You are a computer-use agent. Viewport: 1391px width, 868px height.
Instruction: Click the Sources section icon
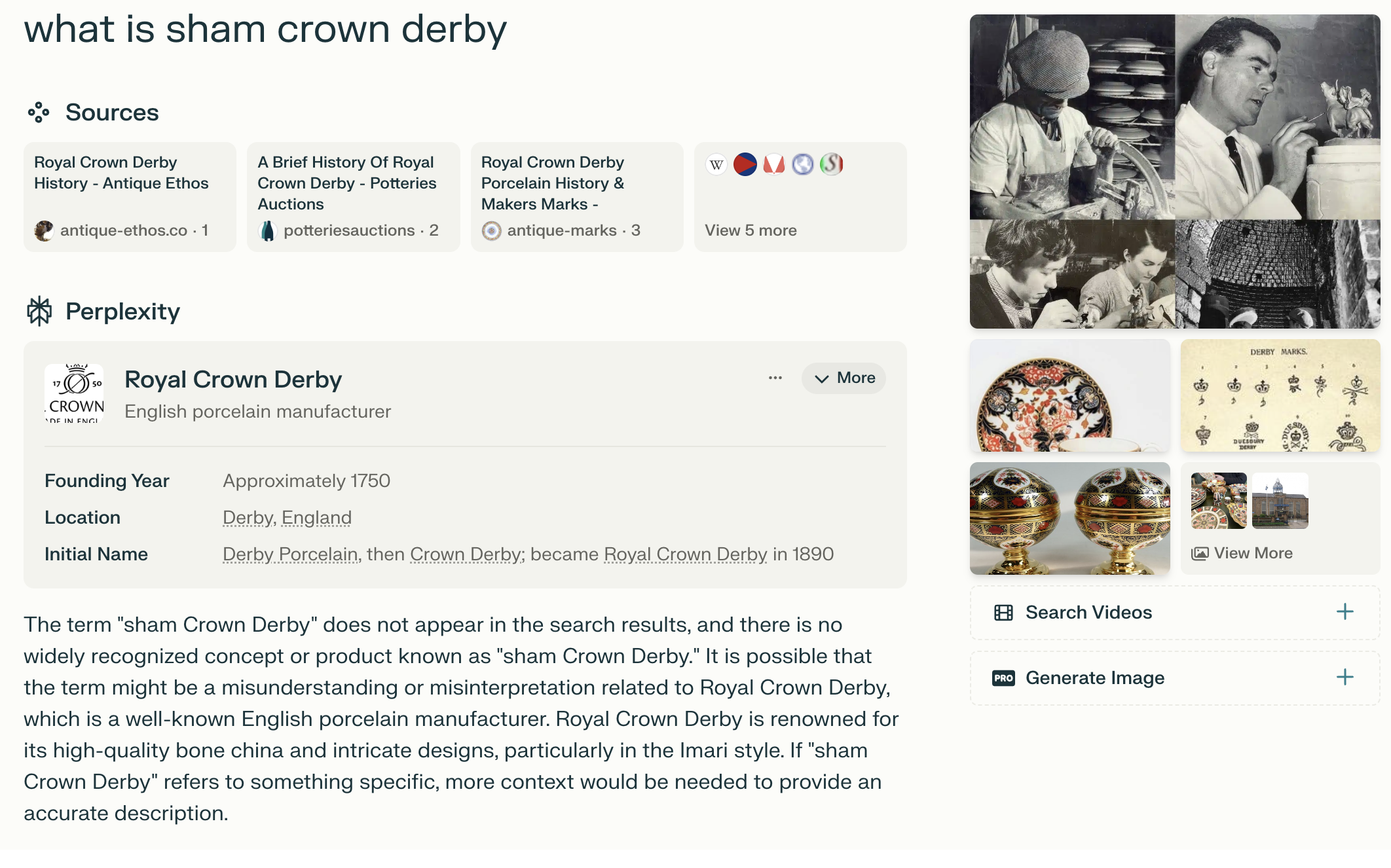39,113
